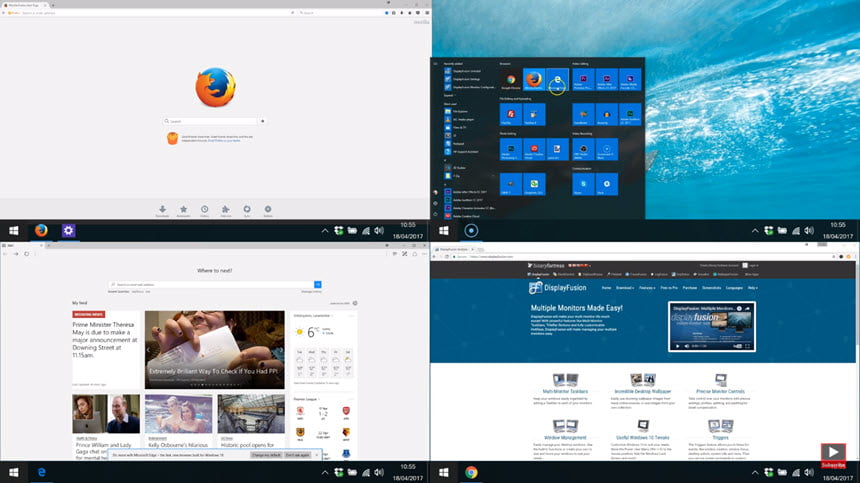The image size is (860, 483).
Task: Show hidden tray icons on Start menu monitor taskbar
Action: pyautogui.click(x=755, y=231)
